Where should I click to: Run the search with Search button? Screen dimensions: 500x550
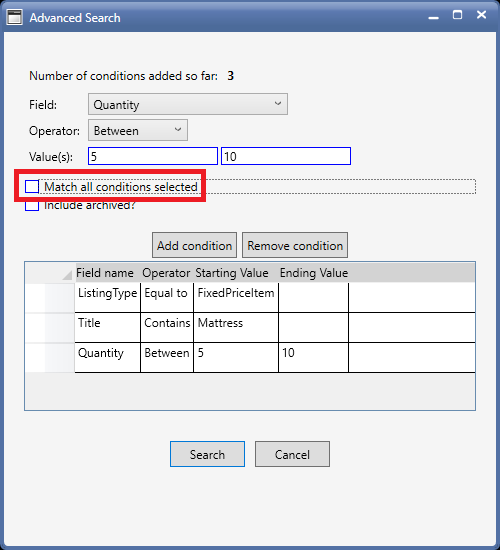pyautogui.click(x=207, y=454)
